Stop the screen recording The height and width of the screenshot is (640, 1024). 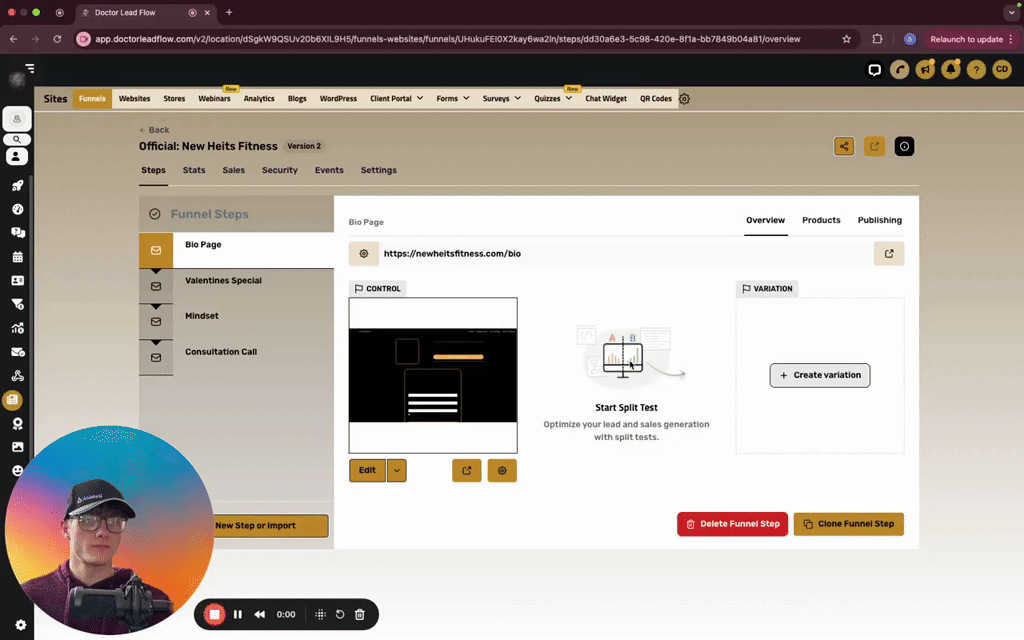(x=214, y=615)
